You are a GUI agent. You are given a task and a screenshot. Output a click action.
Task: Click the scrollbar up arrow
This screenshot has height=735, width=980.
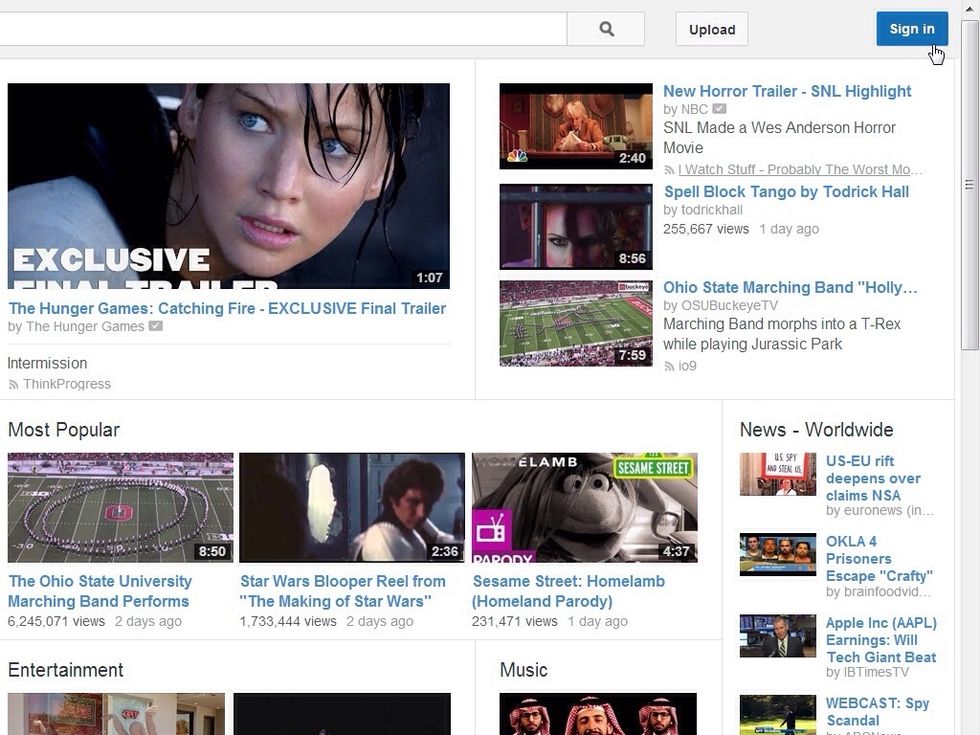968,10
